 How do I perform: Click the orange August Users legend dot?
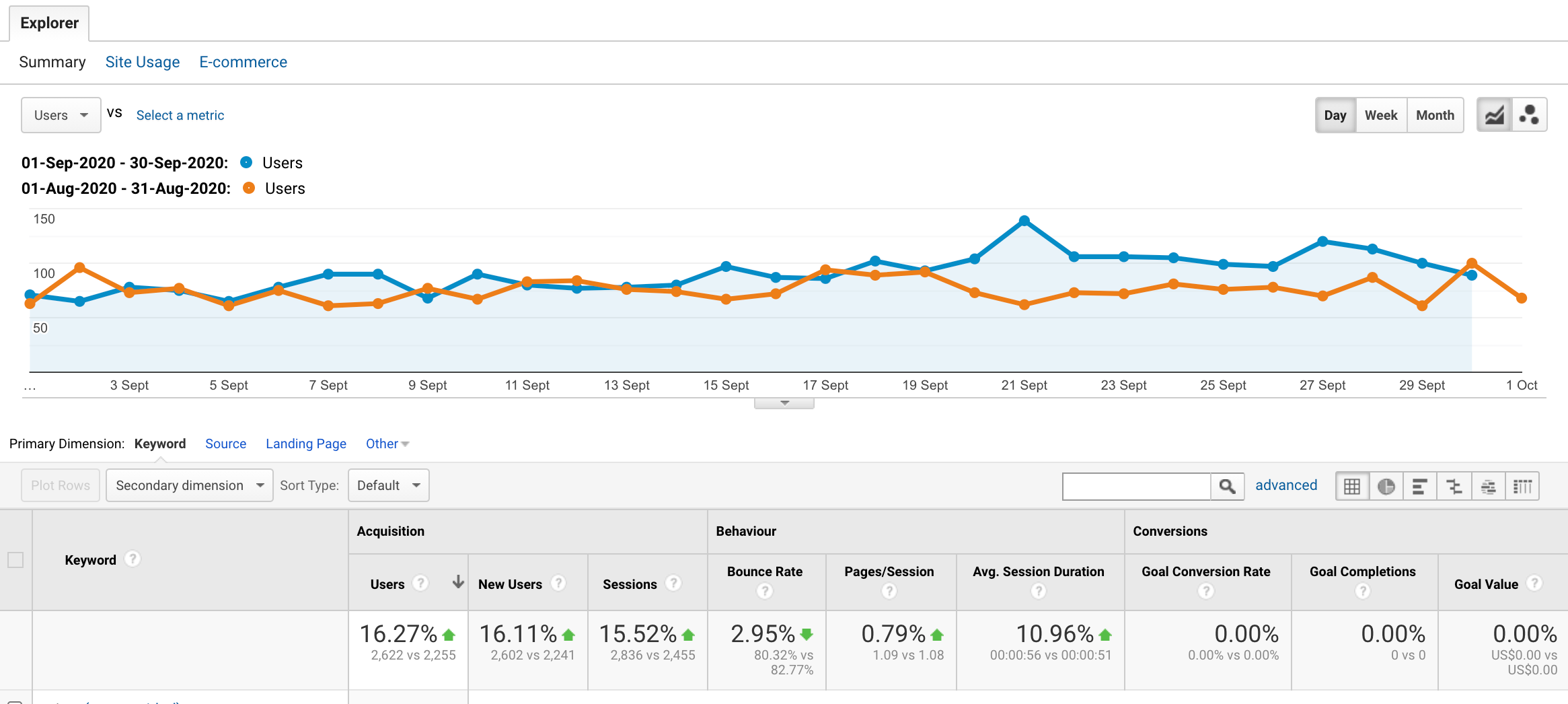pos(249,188)
